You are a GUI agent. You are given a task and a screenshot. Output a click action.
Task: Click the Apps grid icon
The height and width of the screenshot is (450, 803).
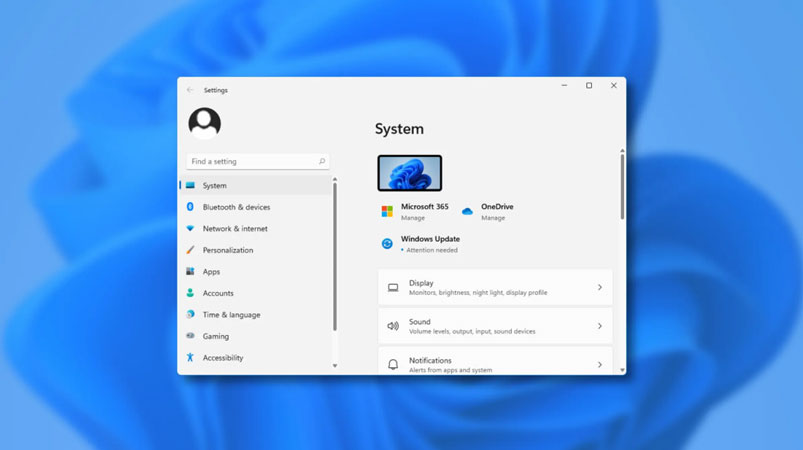pyautogui.click(x=190, y=271)
